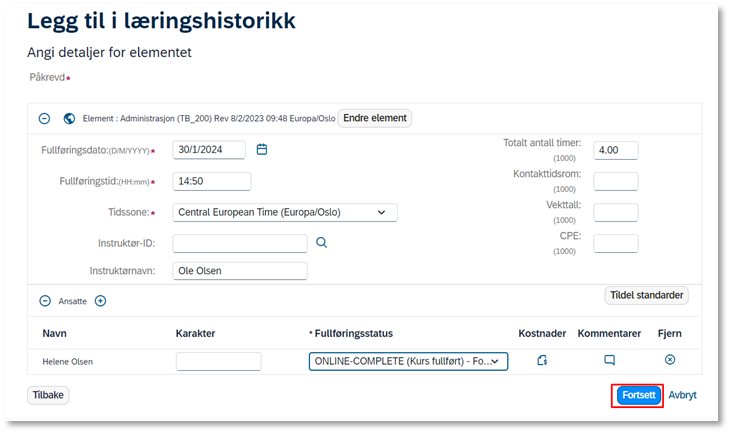730x433 pixels.
Task: Click the Endre element button
Action: point(375,118)
